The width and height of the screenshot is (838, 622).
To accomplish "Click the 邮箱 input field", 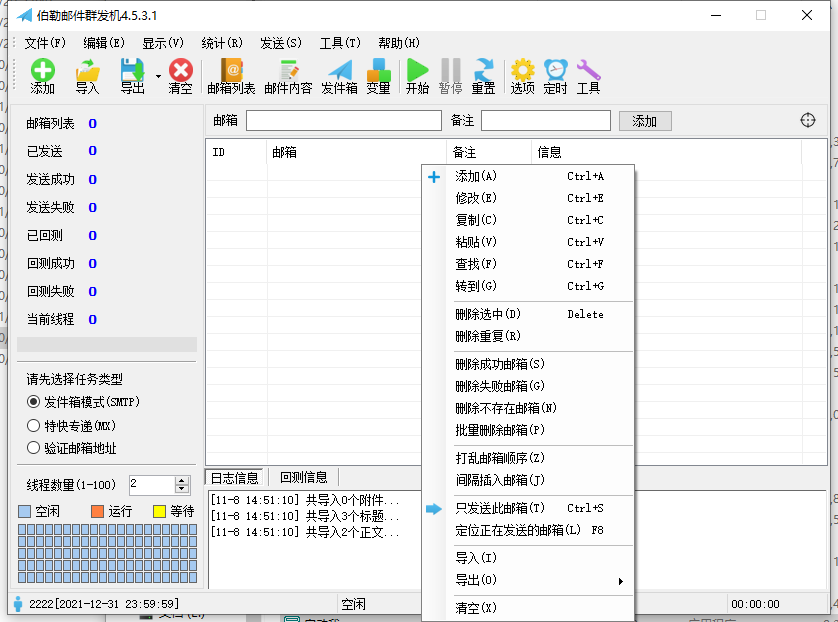I will (x=344, y=120).
